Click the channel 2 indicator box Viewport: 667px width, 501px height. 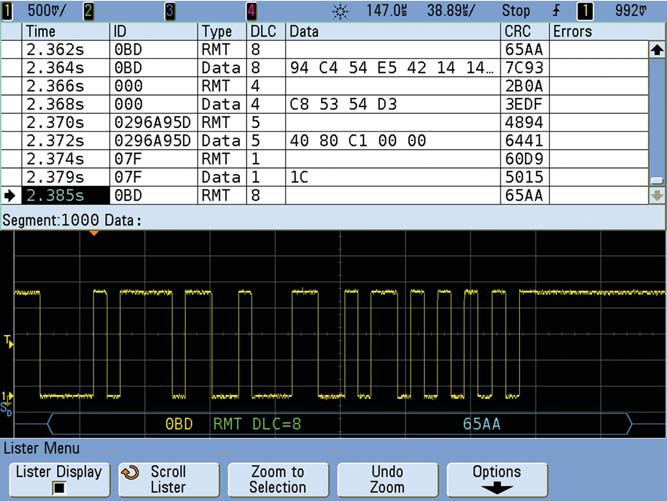(x=88, y=11)
